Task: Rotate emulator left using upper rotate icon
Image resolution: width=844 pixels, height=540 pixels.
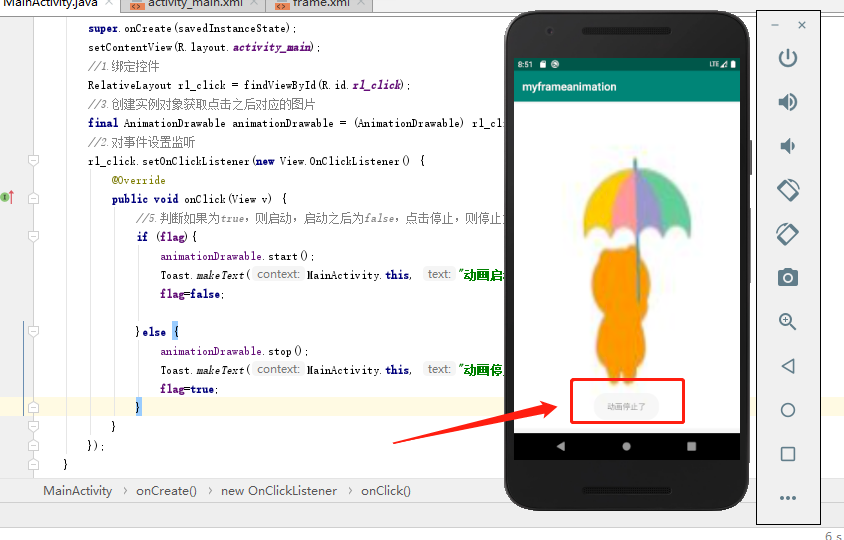Action: 788,190
